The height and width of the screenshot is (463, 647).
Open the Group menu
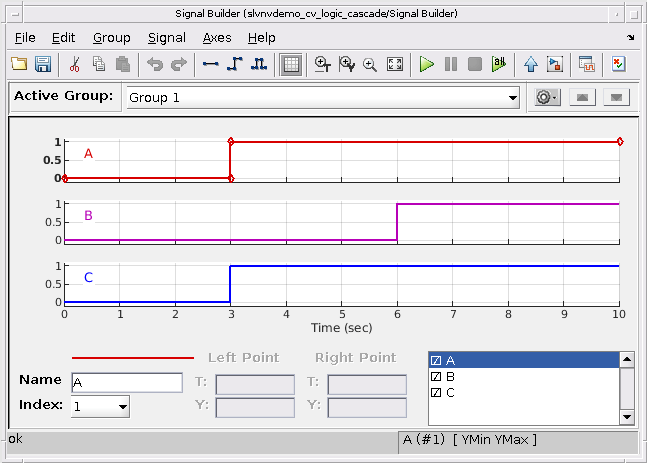click(111, 38)
